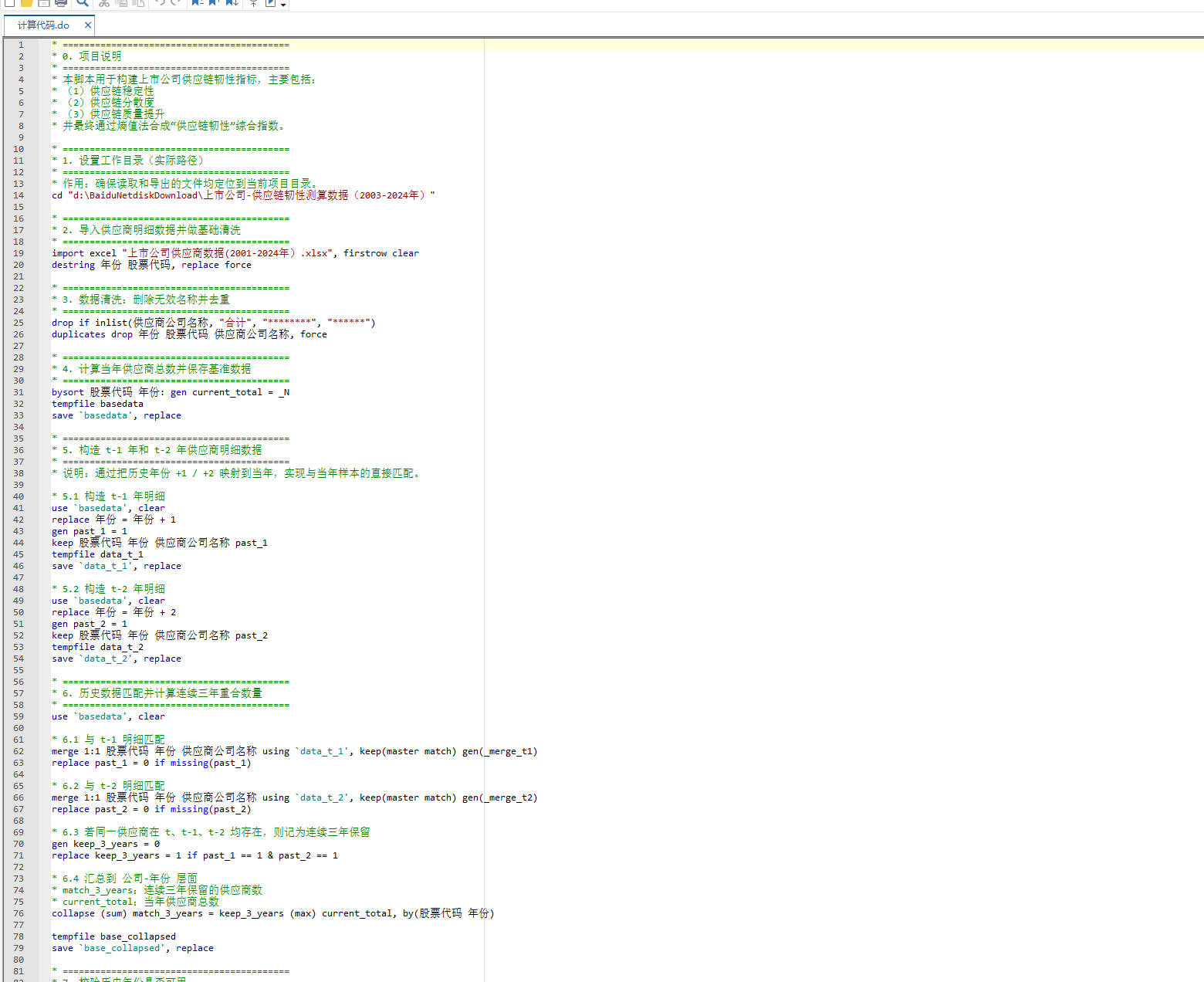Click the Paste icon in the toolbar
The height and width of the screenshot is (982, 1204).
(x=138, y=3)
